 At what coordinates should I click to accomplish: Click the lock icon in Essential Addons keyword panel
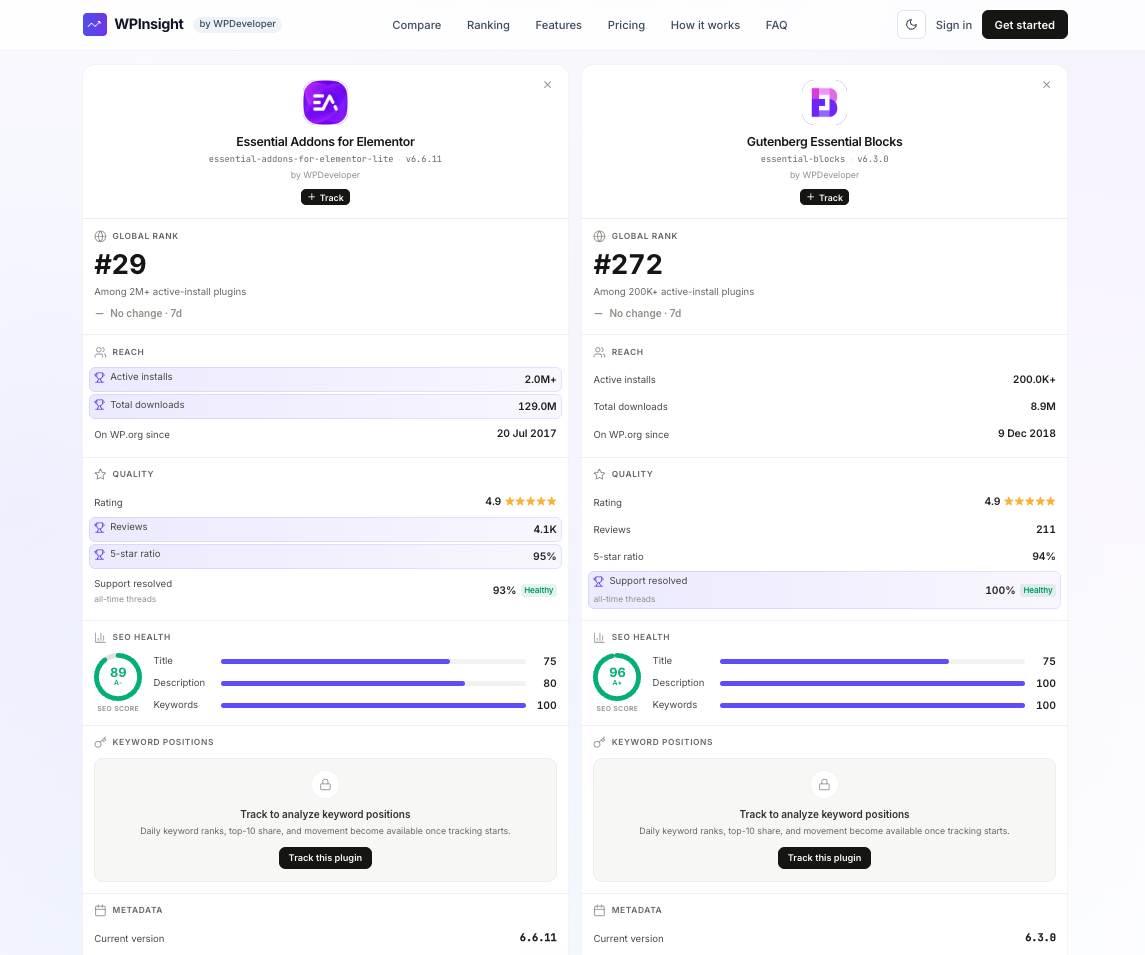tap(325, 784)
